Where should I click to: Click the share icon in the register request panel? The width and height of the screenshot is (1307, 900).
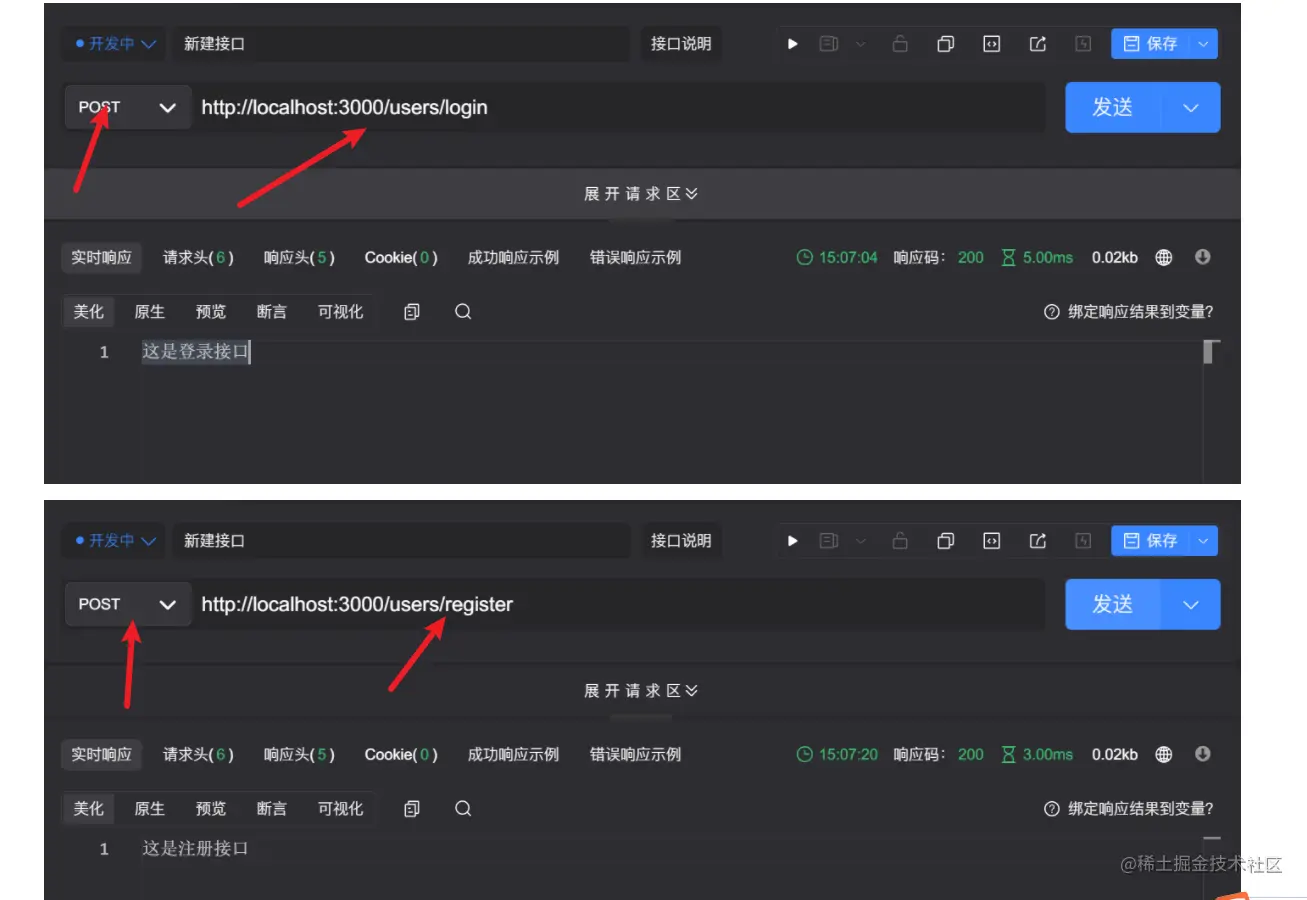tap(1038, 541)
